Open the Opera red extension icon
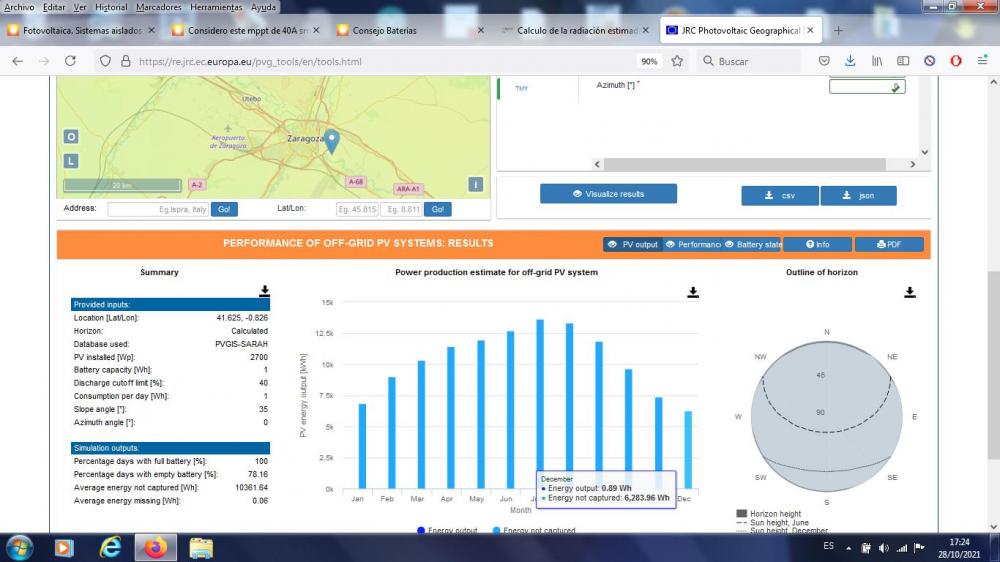The width and height of the screenshot is (1000, 562). (955, 61)
